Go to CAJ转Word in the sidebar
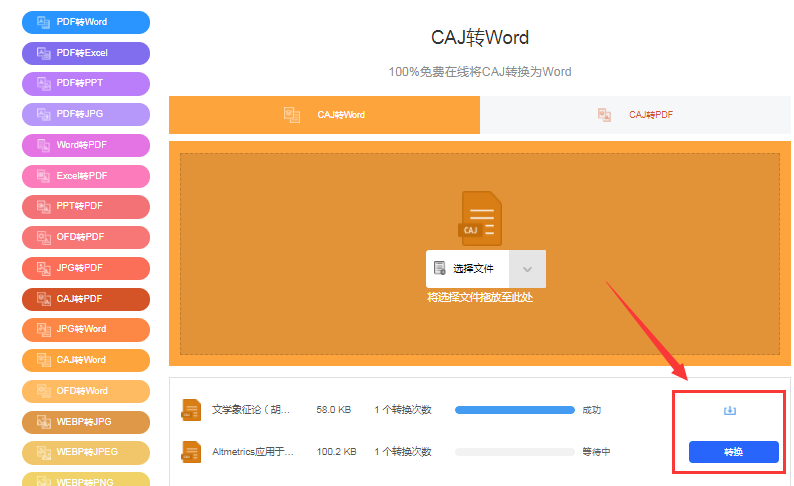The height and width of the screenshot is (486, 794). click(x=86, y=360)
